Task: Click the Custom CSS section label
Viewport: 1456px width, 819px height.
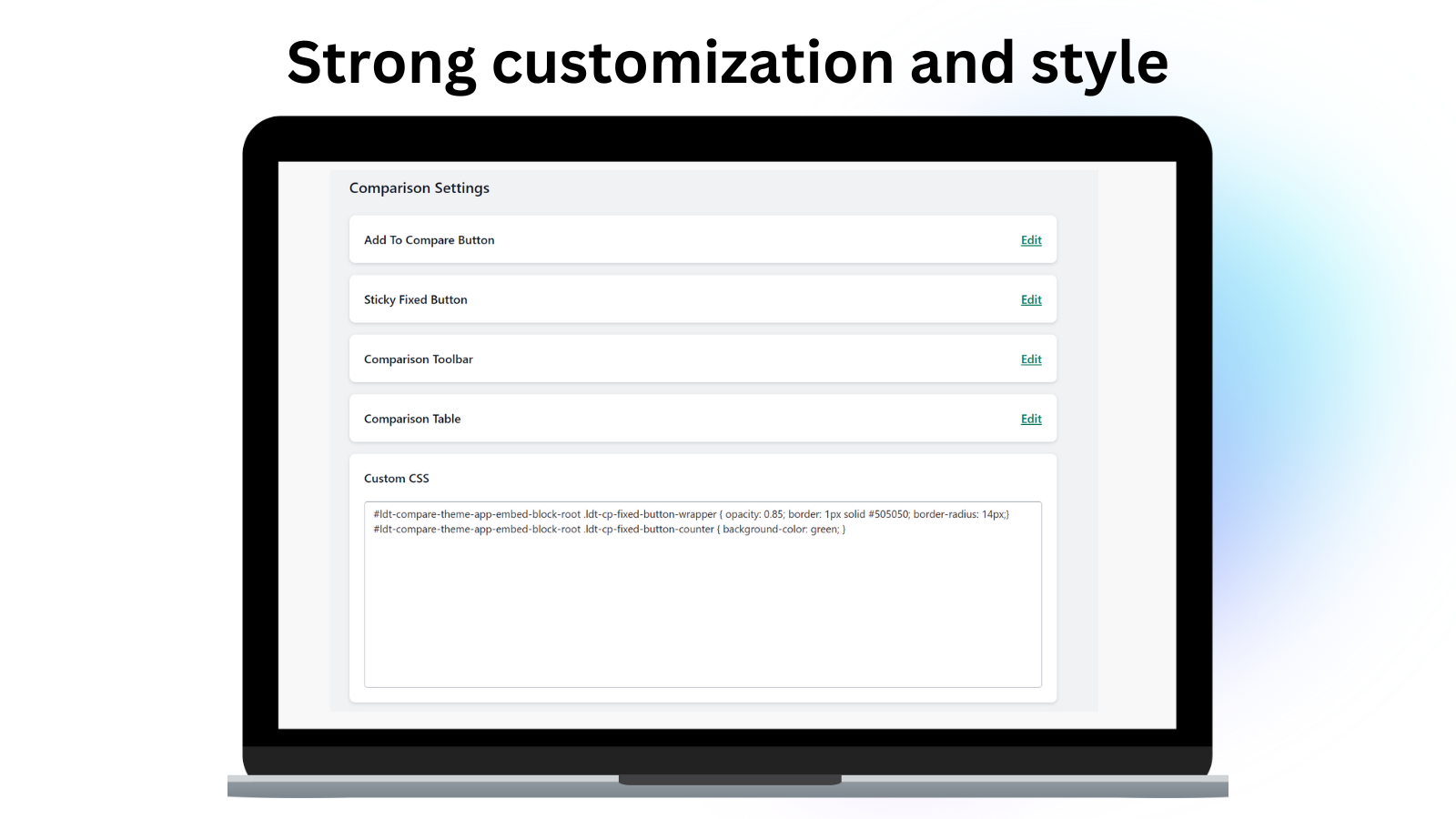Action: coord(397,478)
